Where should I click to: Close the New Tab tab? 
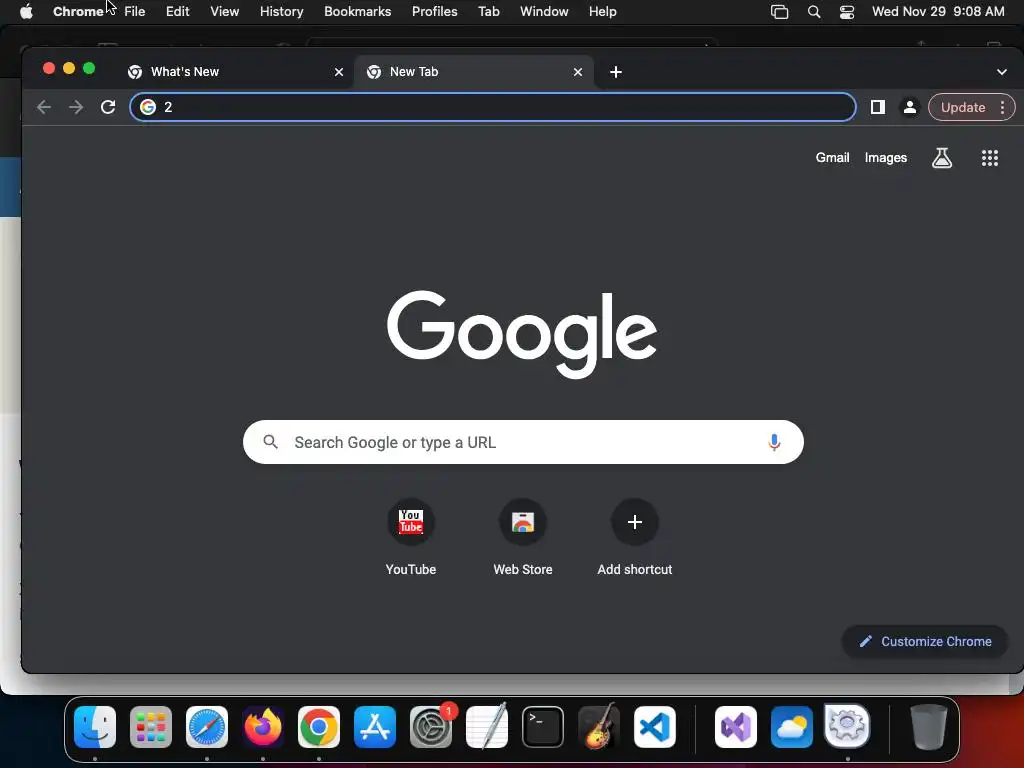pos(578,72)
